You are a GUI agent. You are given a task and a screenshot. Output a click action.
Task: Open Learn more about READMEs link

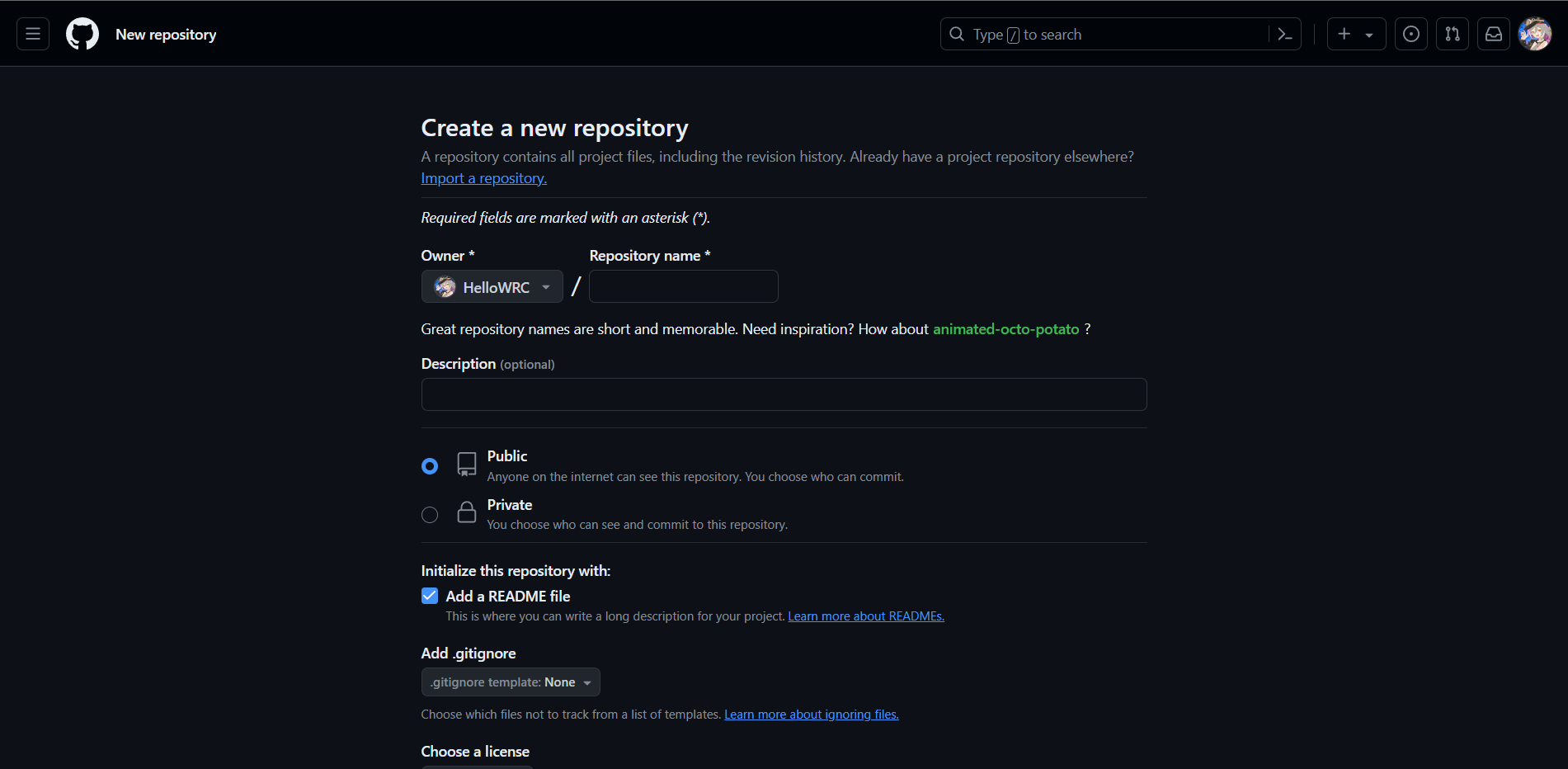pos(866,616)
